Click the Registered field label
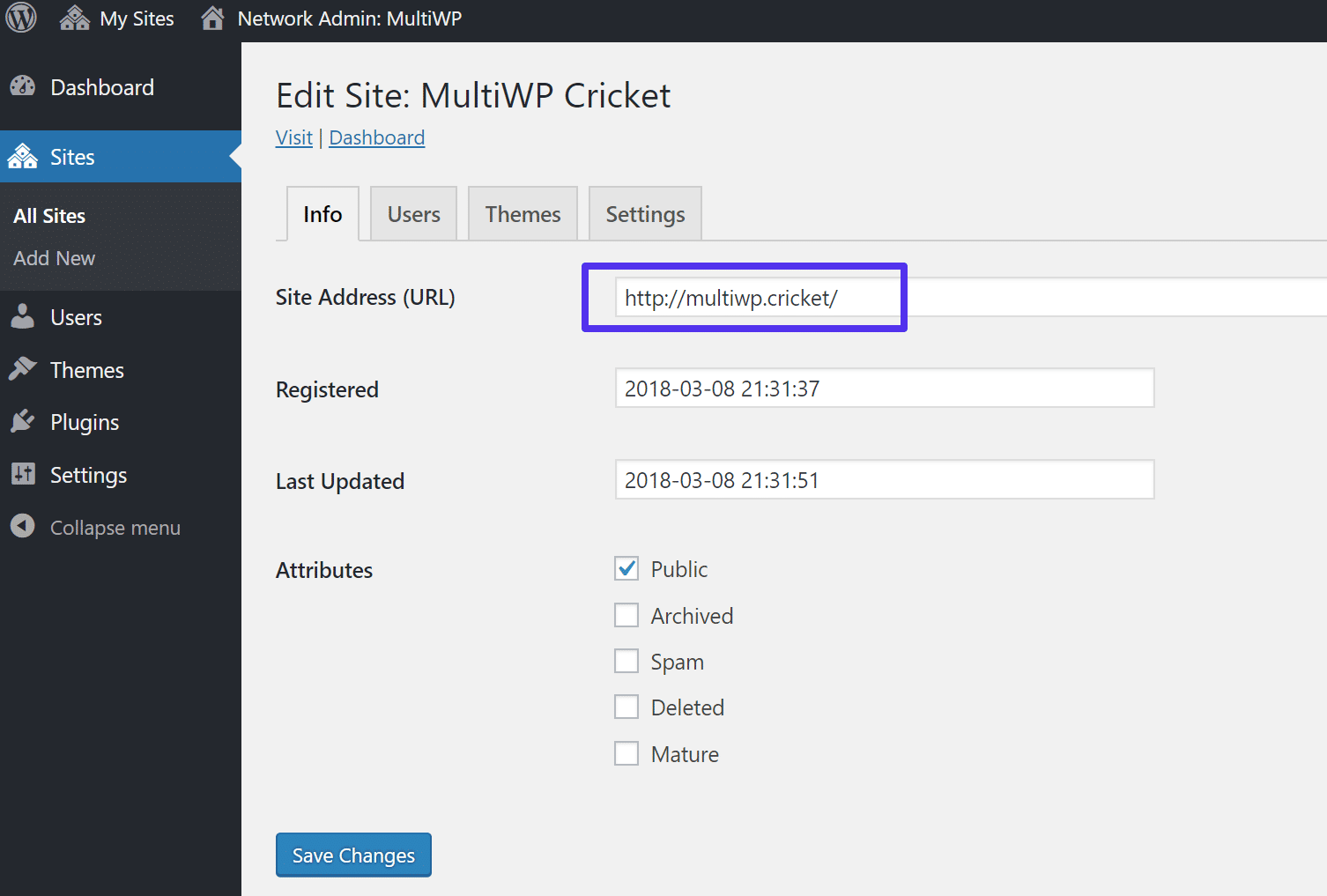 (x=327, y=389)
